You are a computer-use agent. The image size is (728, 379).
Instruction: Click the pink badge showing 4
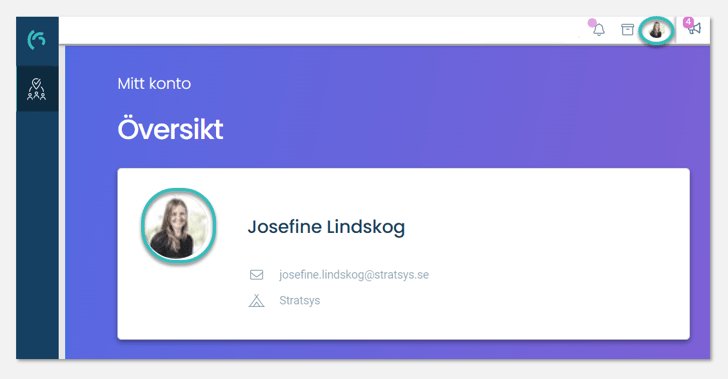688,22
